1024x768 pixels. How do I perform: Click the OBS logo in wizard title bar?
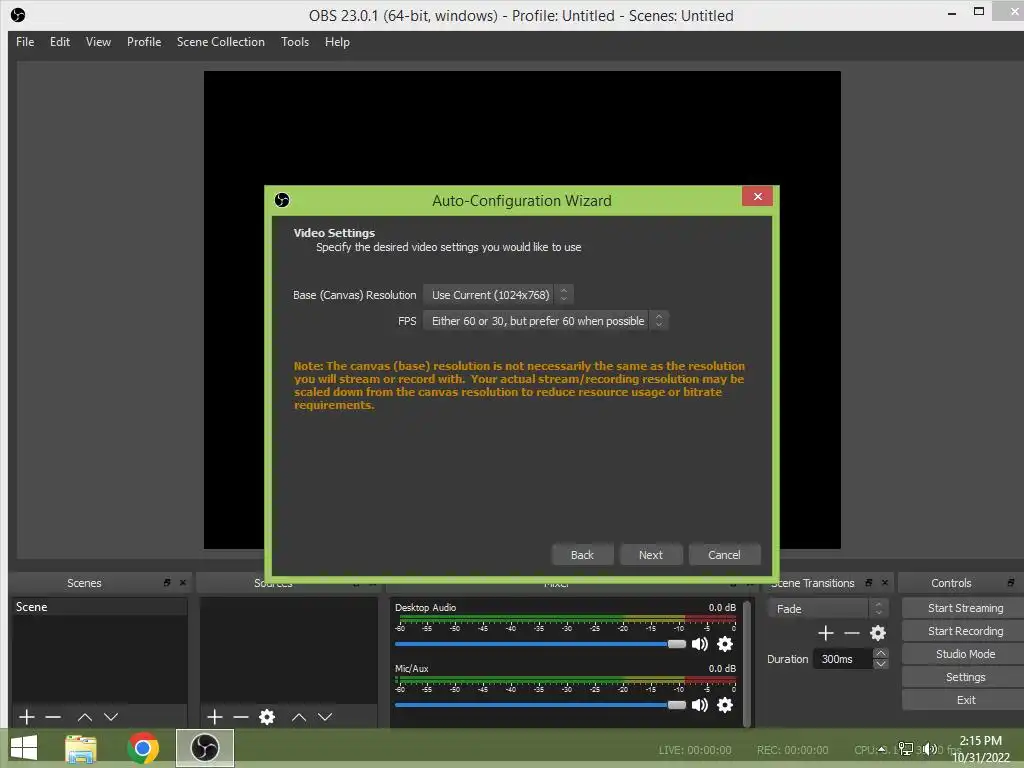[282, 200]
